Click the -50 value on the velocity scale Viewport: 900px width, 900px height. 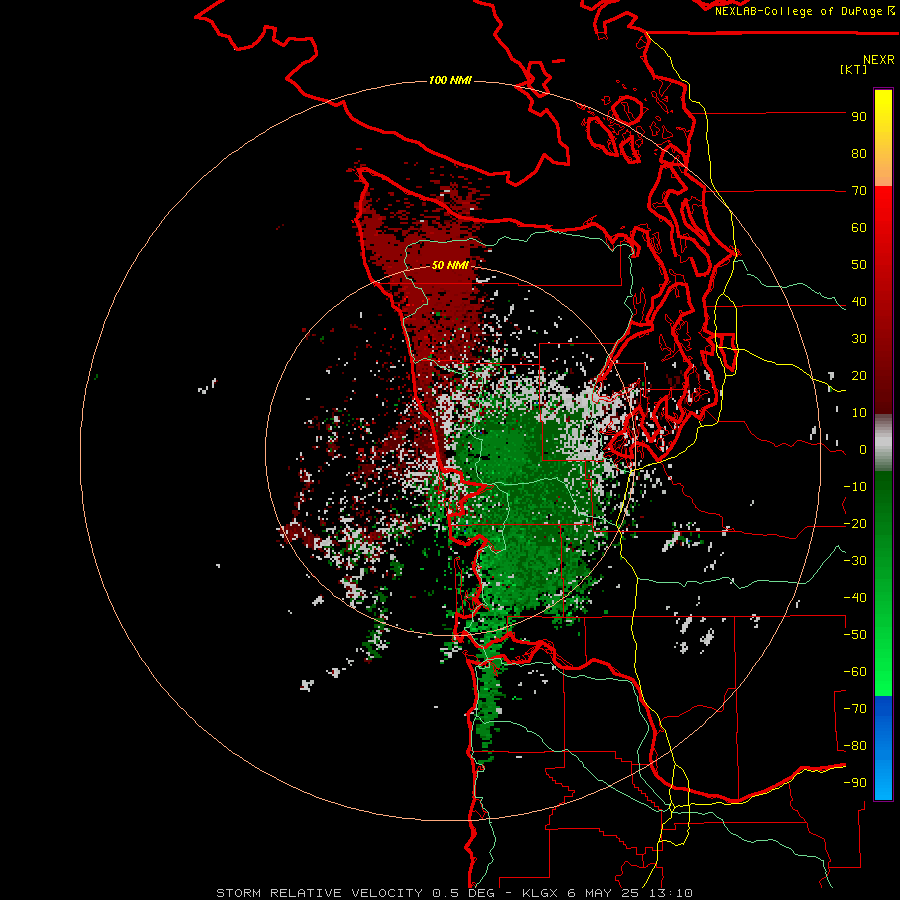[x=855, y=635]
